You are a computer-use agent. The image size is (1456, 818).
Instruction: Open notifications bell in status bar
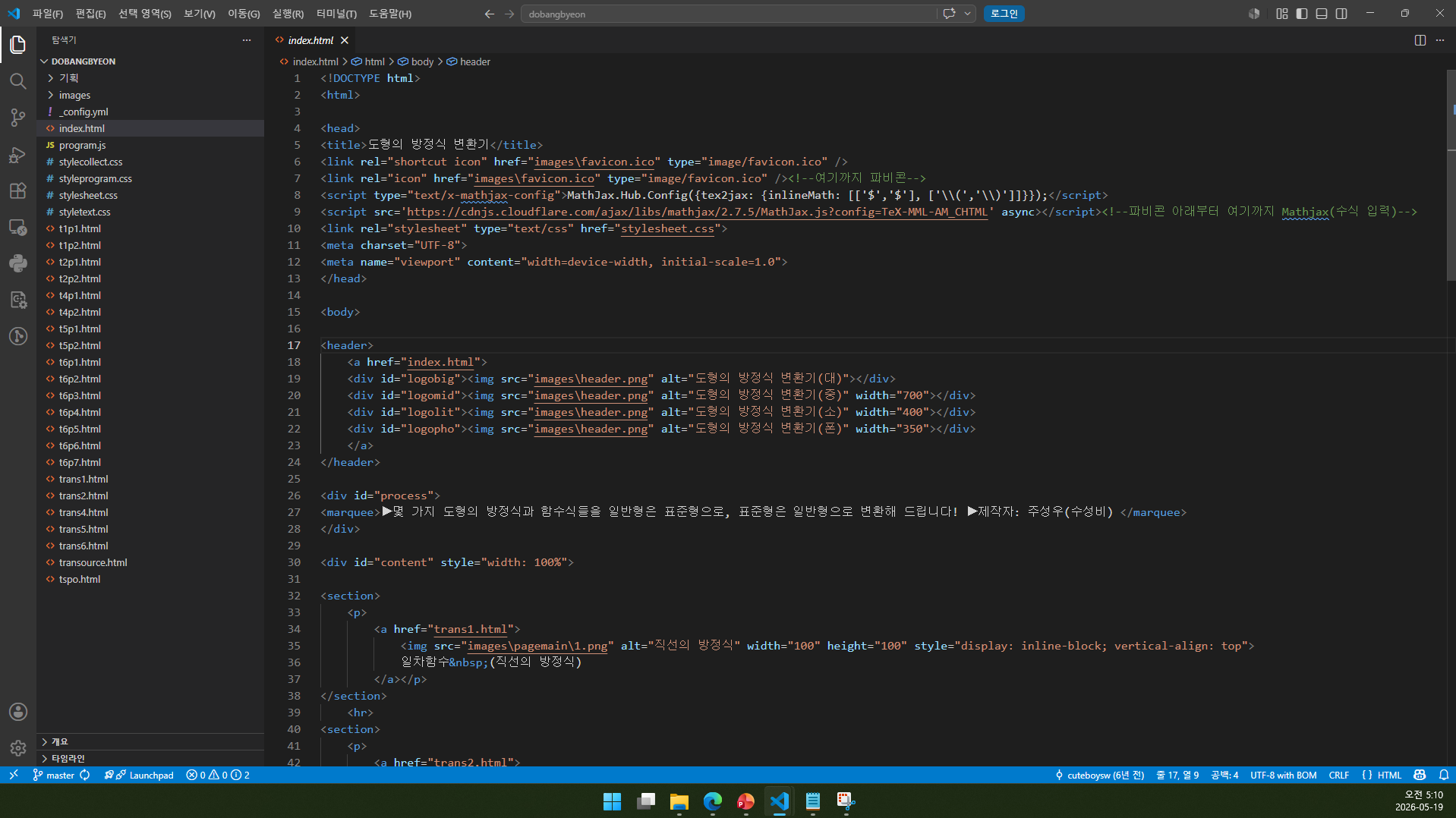pos(1443,775)
